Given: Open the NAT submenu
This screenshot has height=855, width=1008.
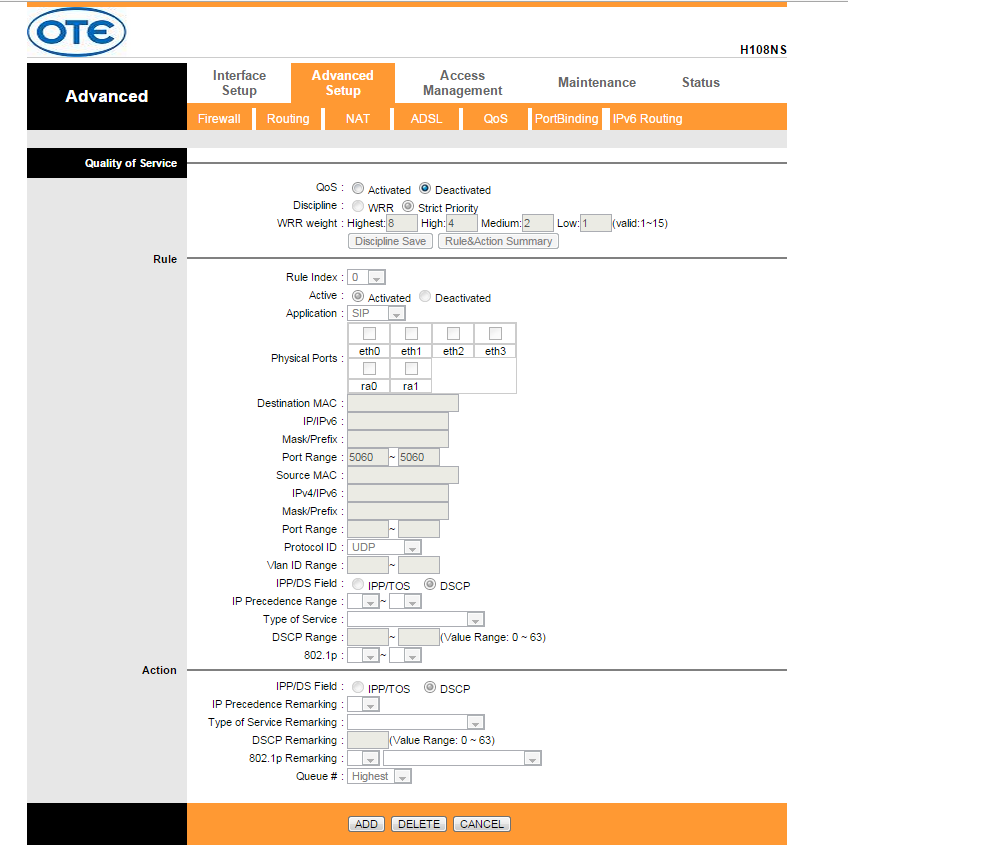Looking at the screenshot, I should 357,119.
